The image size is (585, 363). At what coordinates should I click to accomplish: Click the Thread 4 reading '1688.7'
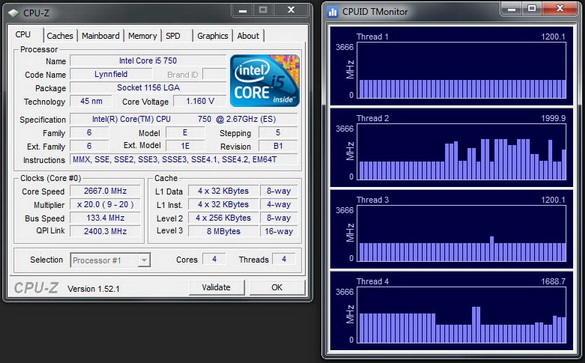click(x=553, y=281)
